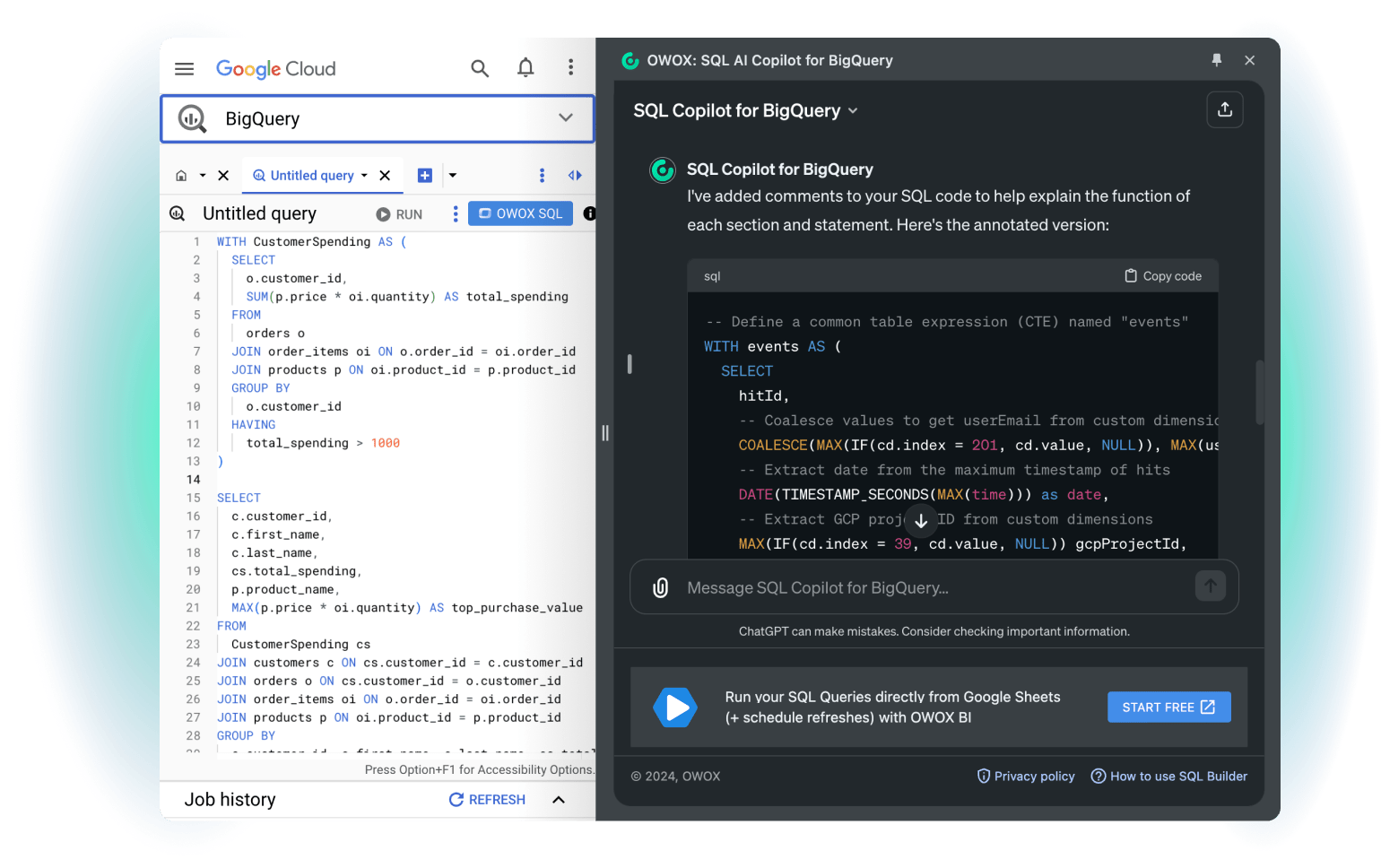Click the 'hitId,' line in the chat code

[764, 395]
